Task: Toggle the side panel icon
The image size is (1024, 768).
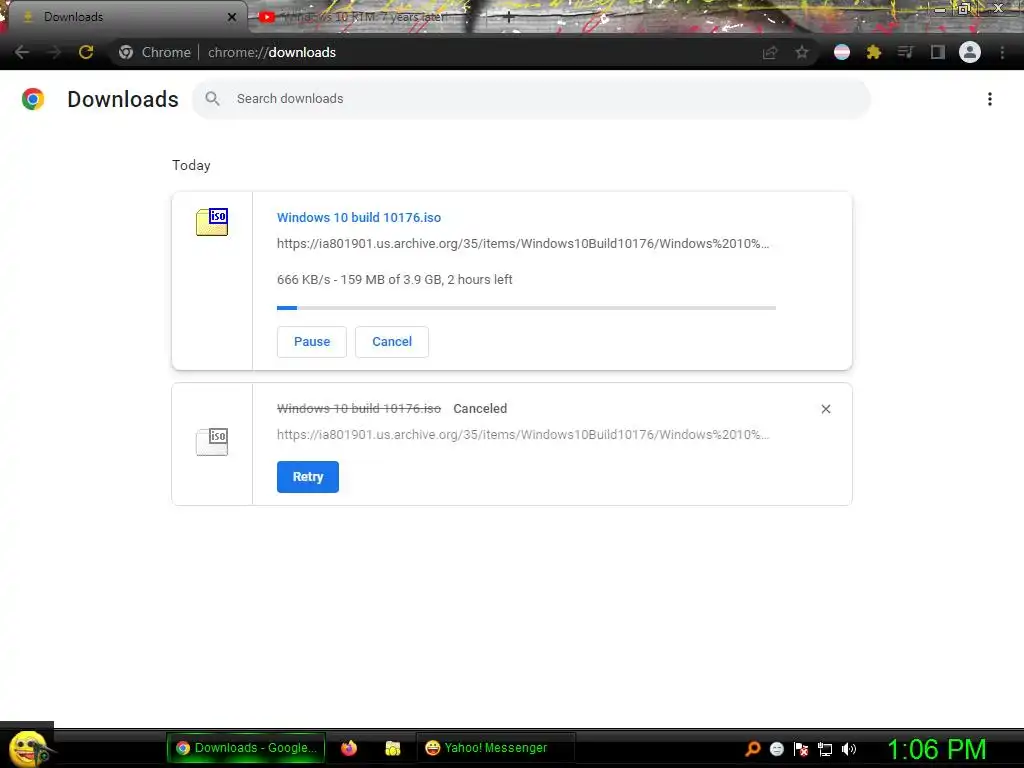Action: pyautogui.click(x=938, y=52)
